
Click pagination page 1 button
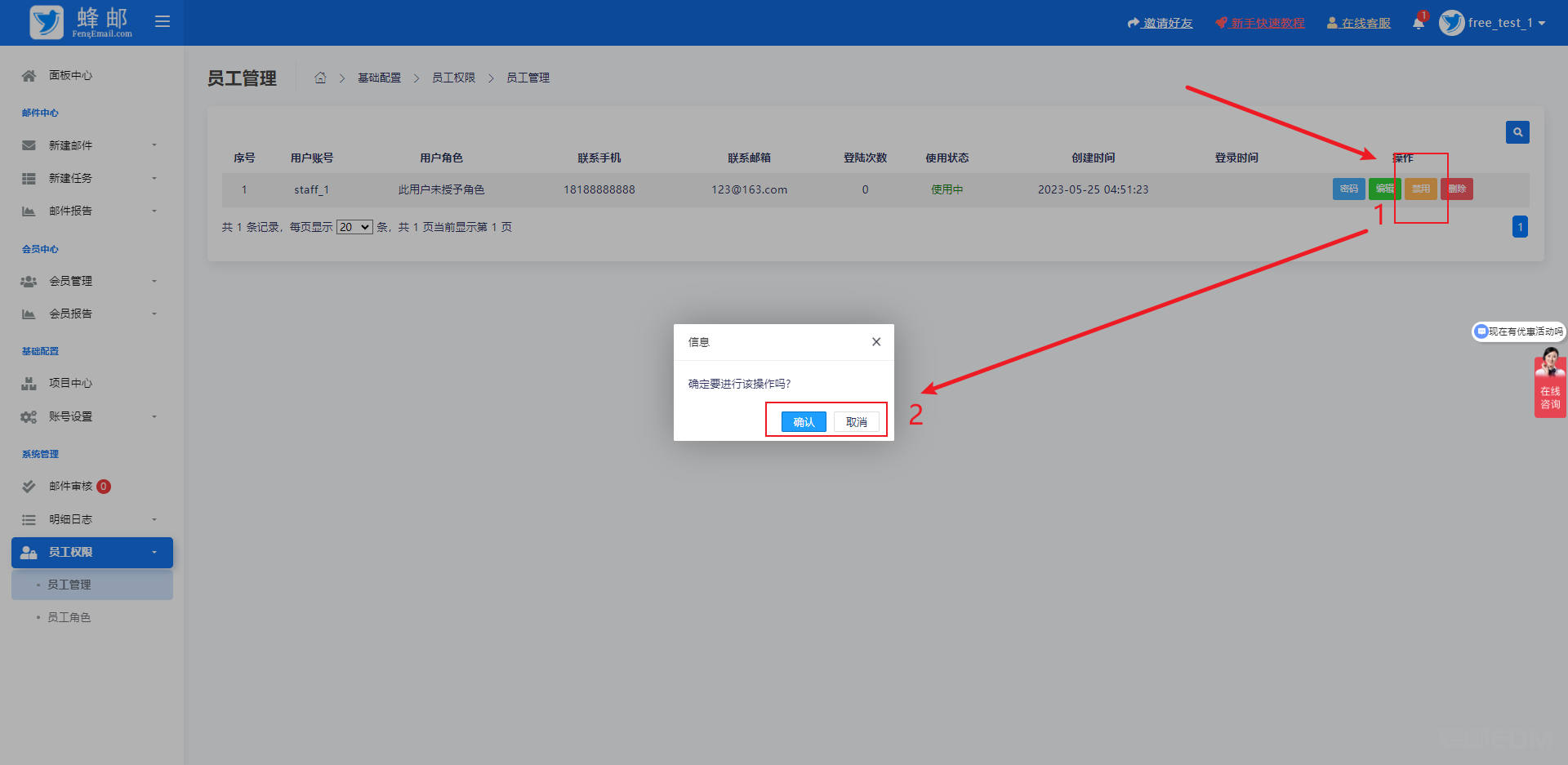1520,227
